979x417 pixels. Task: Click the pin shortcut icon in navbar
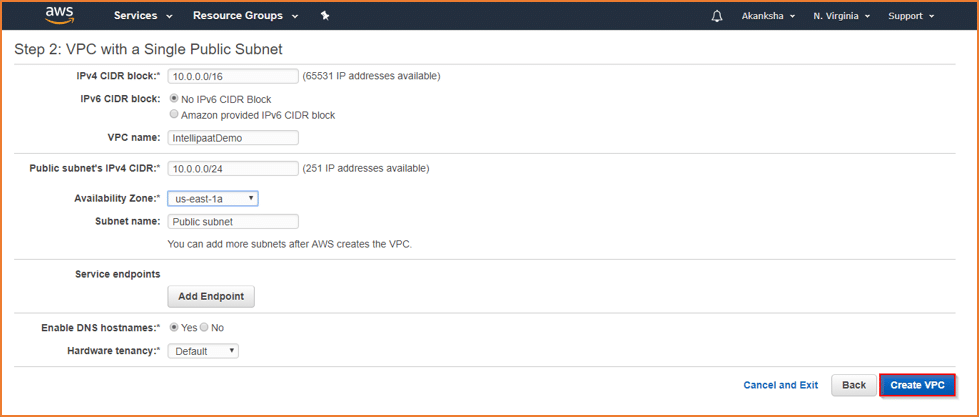325,16
